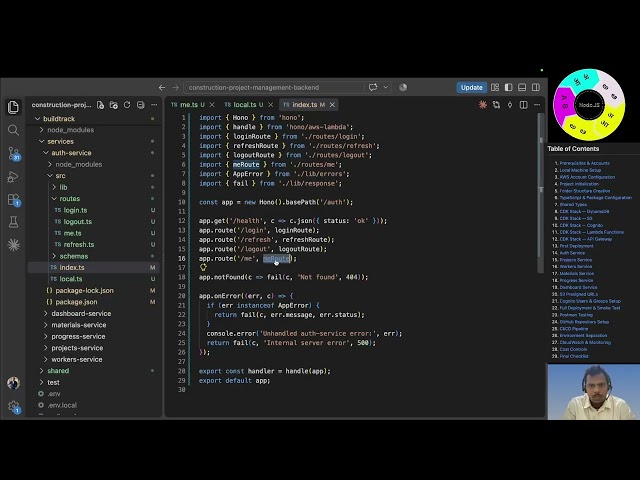Open the First Deployment contents link
Screen dimensions: 640x480
coord(576,246)
